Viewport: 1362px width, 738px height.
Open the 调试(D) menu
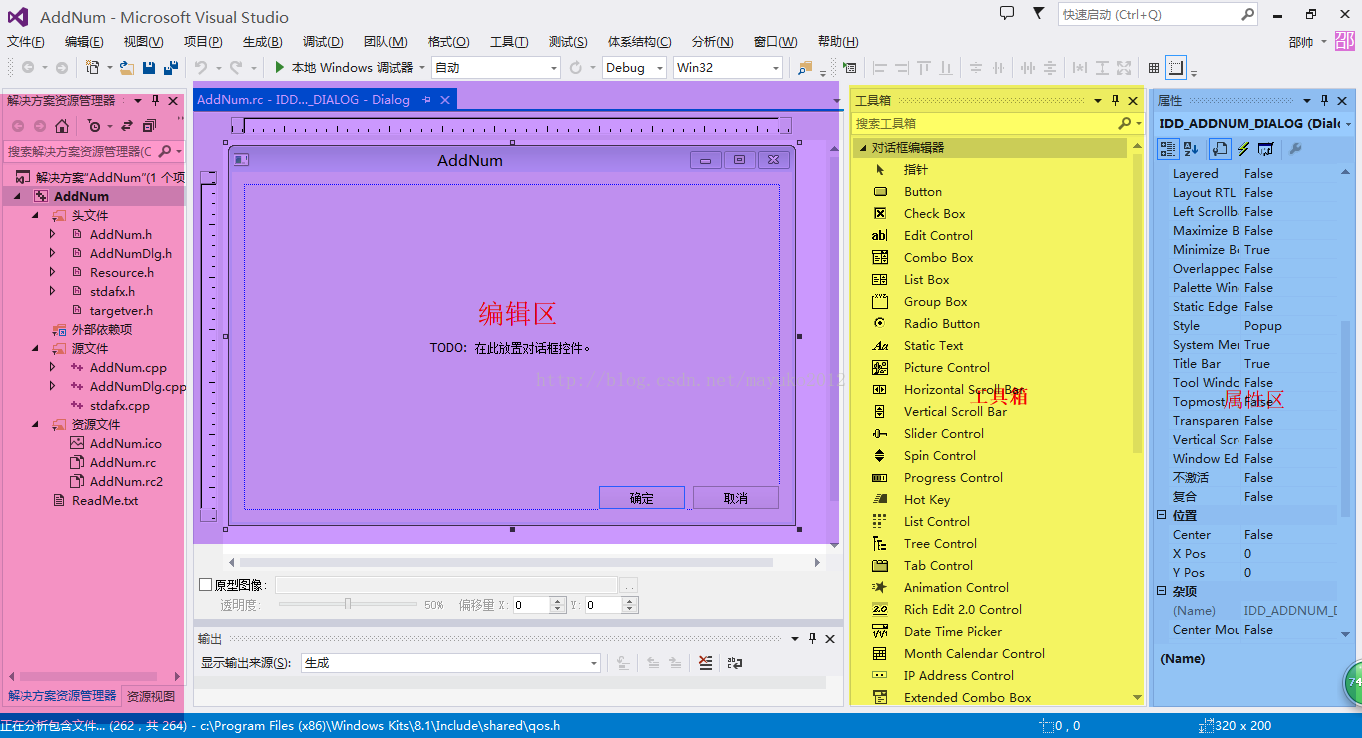pos(323,41)
